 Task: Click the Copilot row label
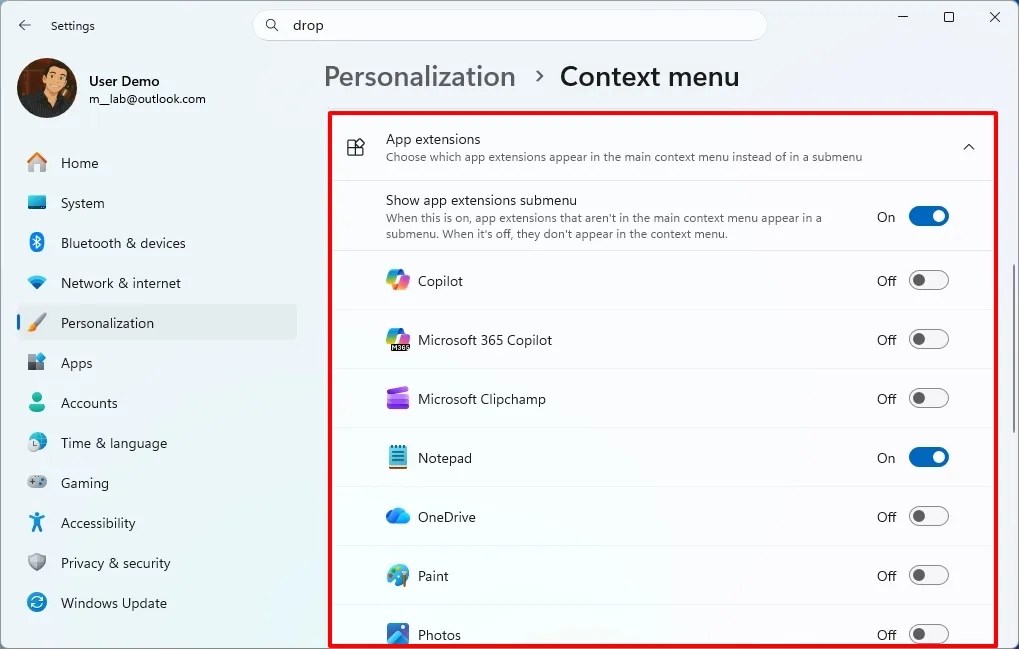coord(440,281)
